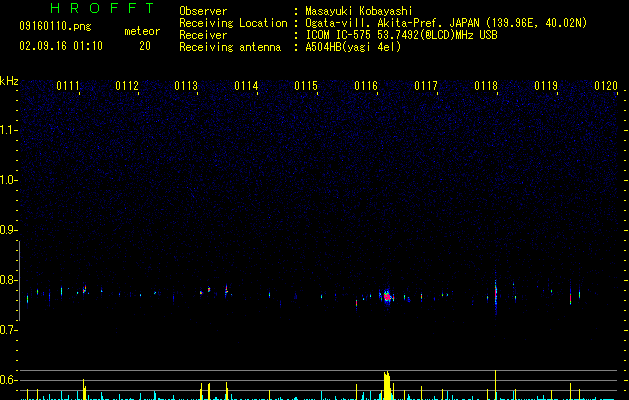629x400 pixels.
Task: Click the Receiver label
Action: click(x=203, y=35)
